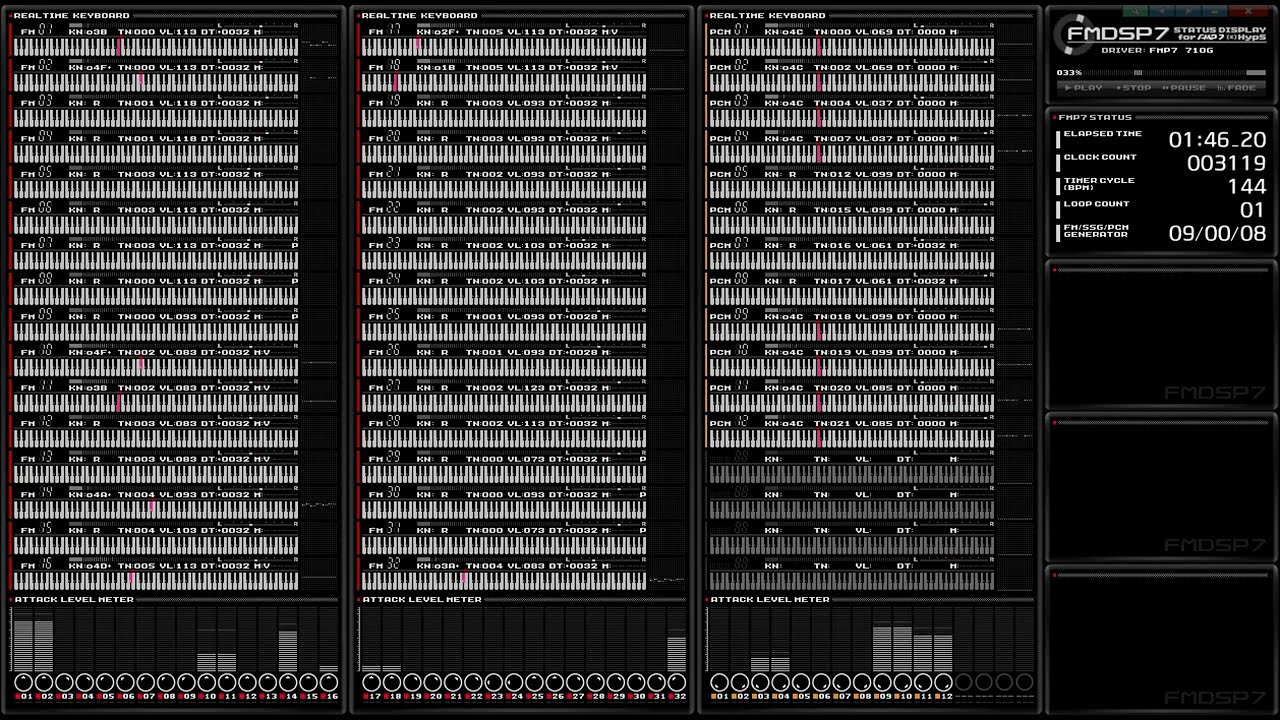Image resolution: width=1280 pixels, height=720 pixels.
Task: Halt the song with the STOP button
Action: [1134, 88]
